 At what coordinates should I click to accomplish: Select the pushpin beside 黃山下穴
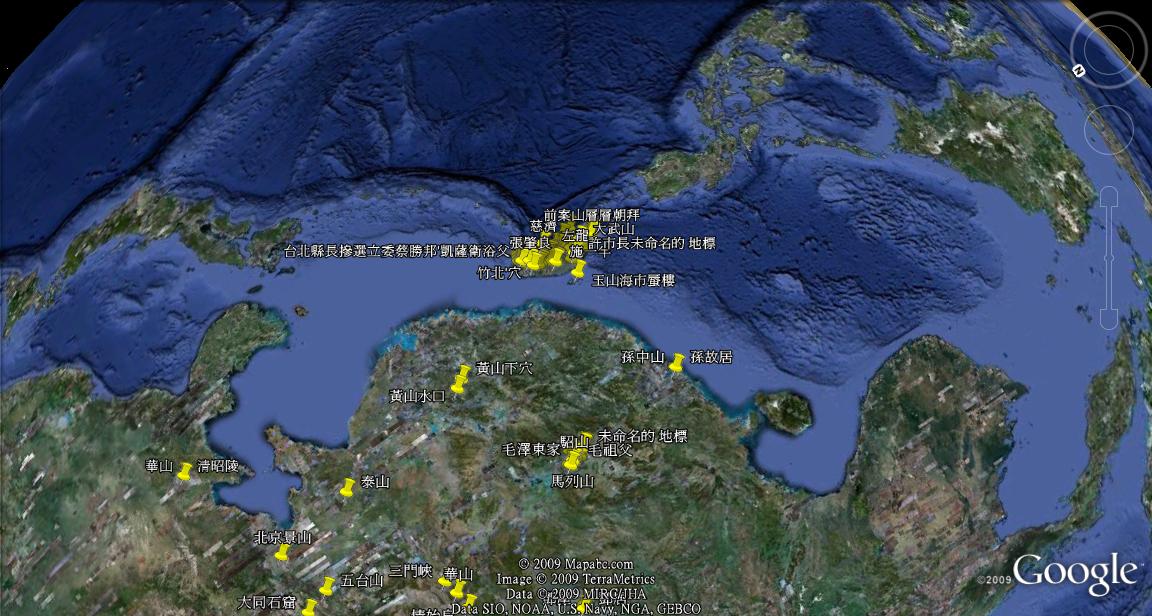click(x=464, y=372)
